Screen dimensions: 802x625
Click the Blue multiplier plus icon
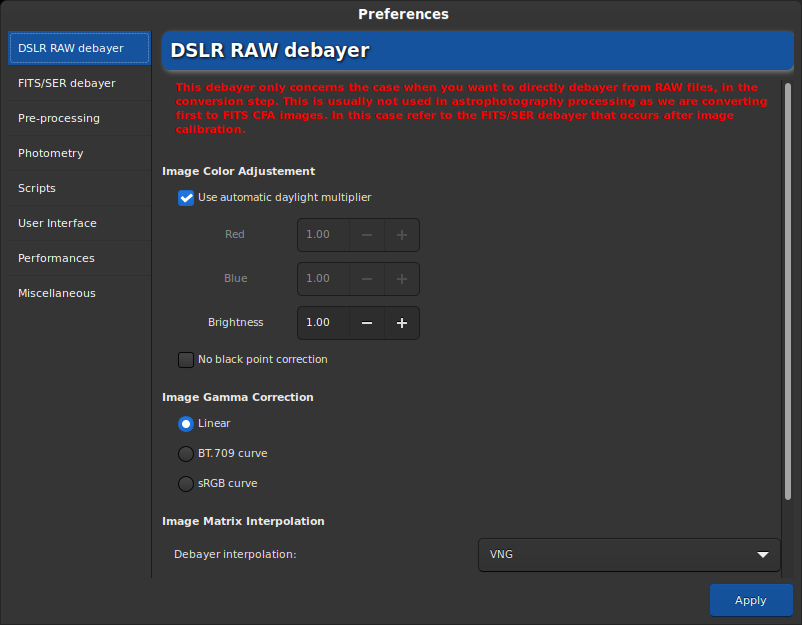tap(402, 279)
